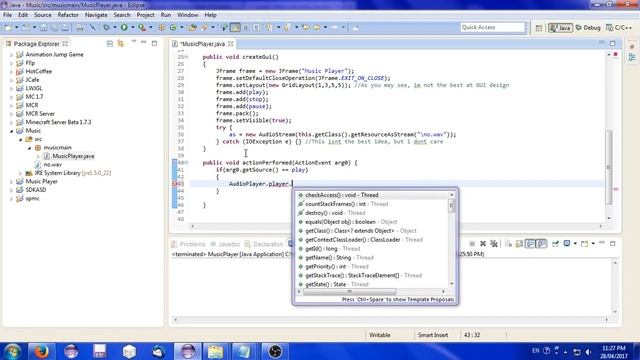Toggle Show Console on standard error change
This screenshot has height=360, width=640.
[x=542, y=244]
